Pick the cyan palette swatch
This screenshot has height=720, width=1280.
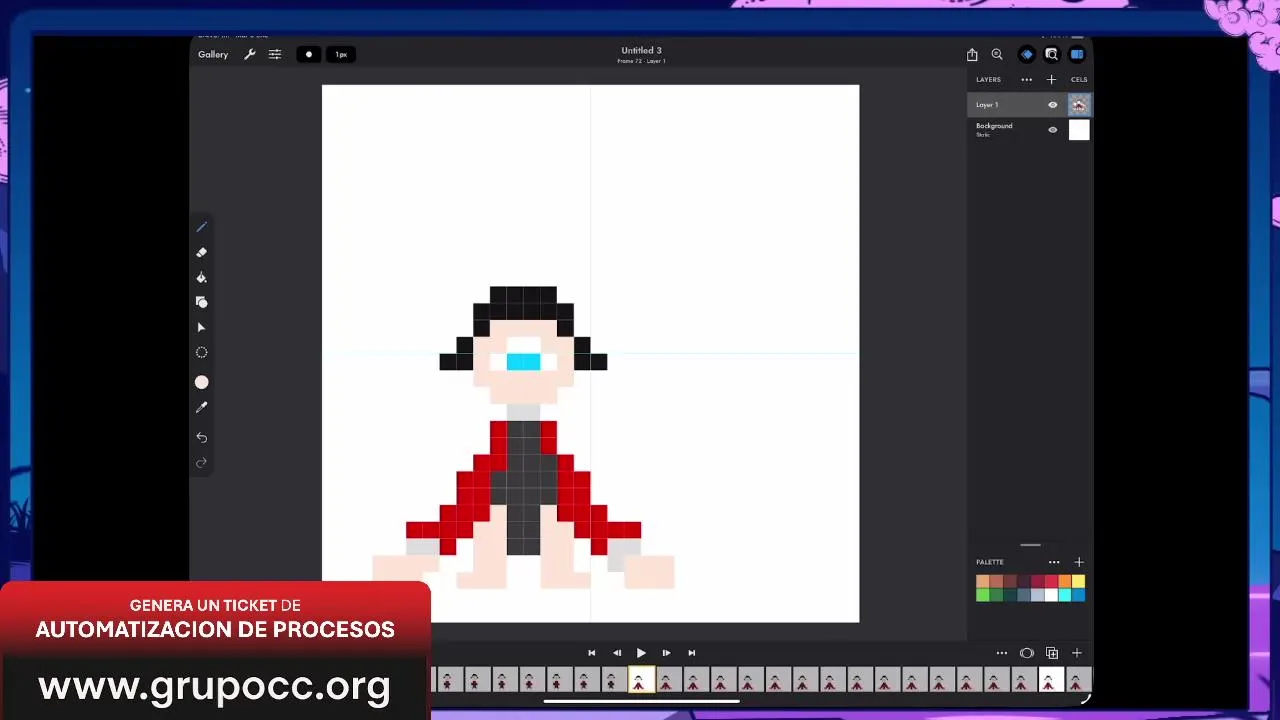(1065, 594)
